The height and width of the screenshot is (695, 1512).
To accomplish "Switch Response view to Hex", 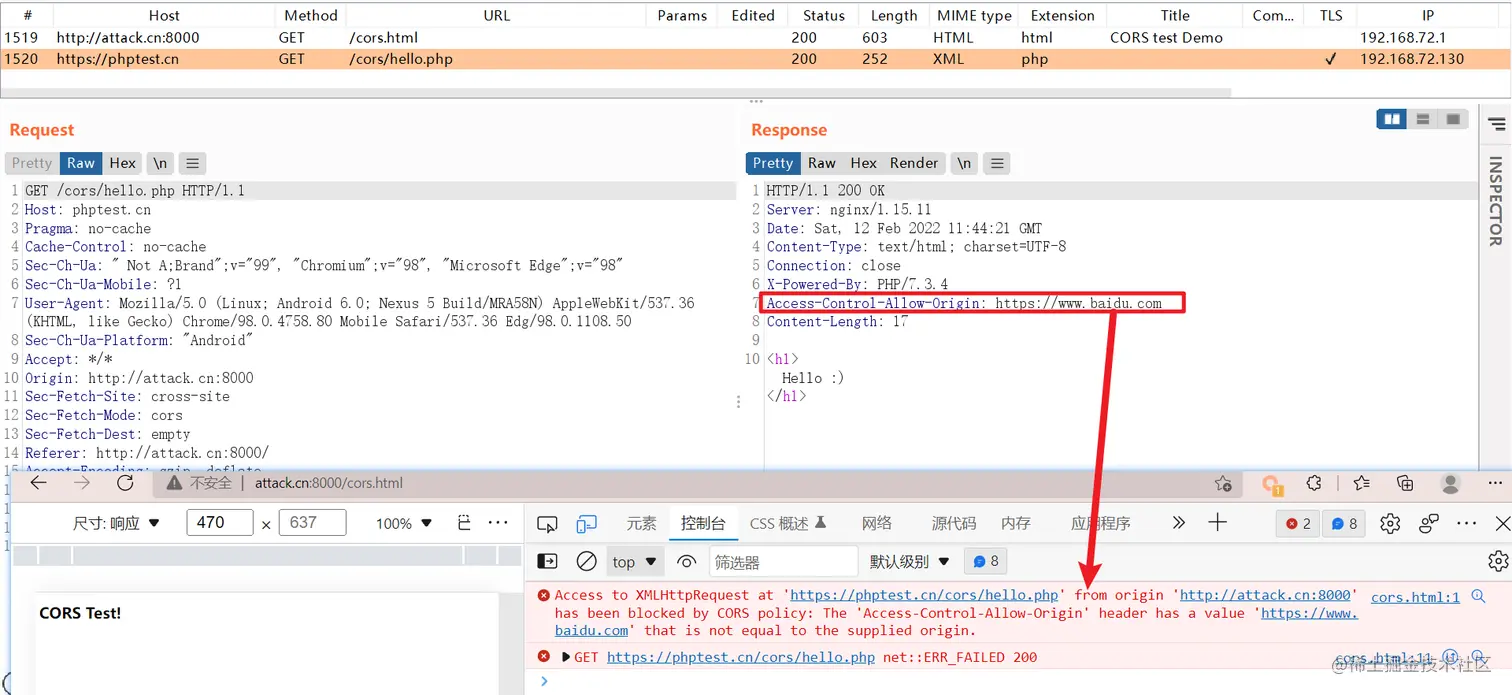I will point(864,163).
